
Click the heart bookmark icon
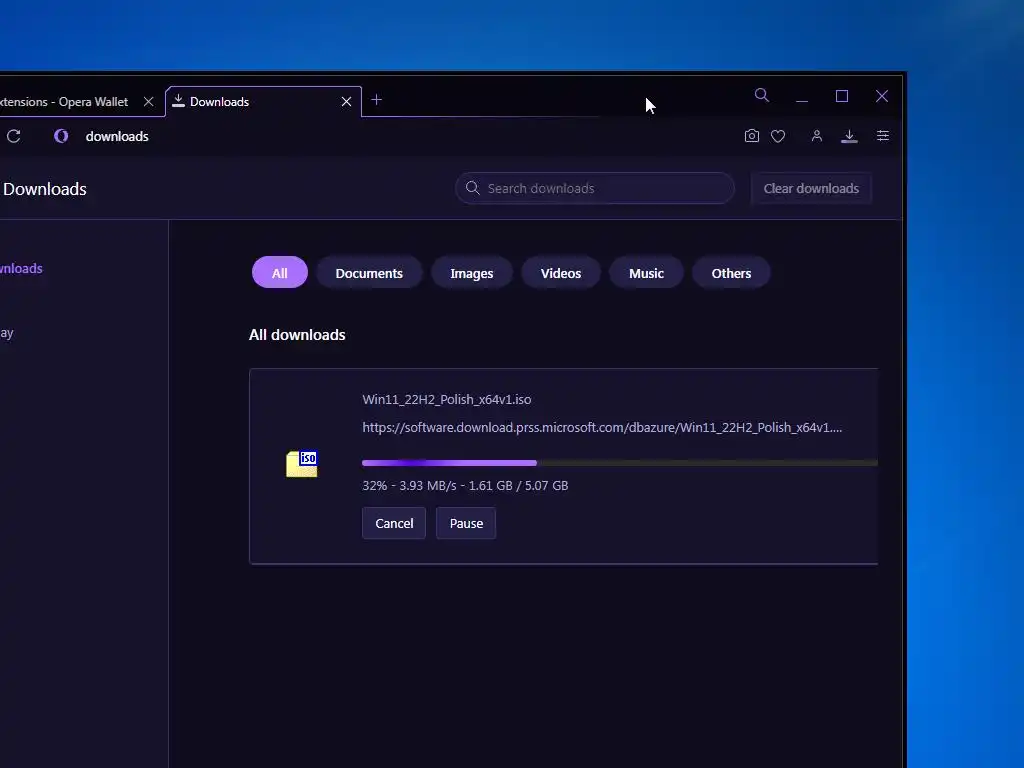[778, 136]
